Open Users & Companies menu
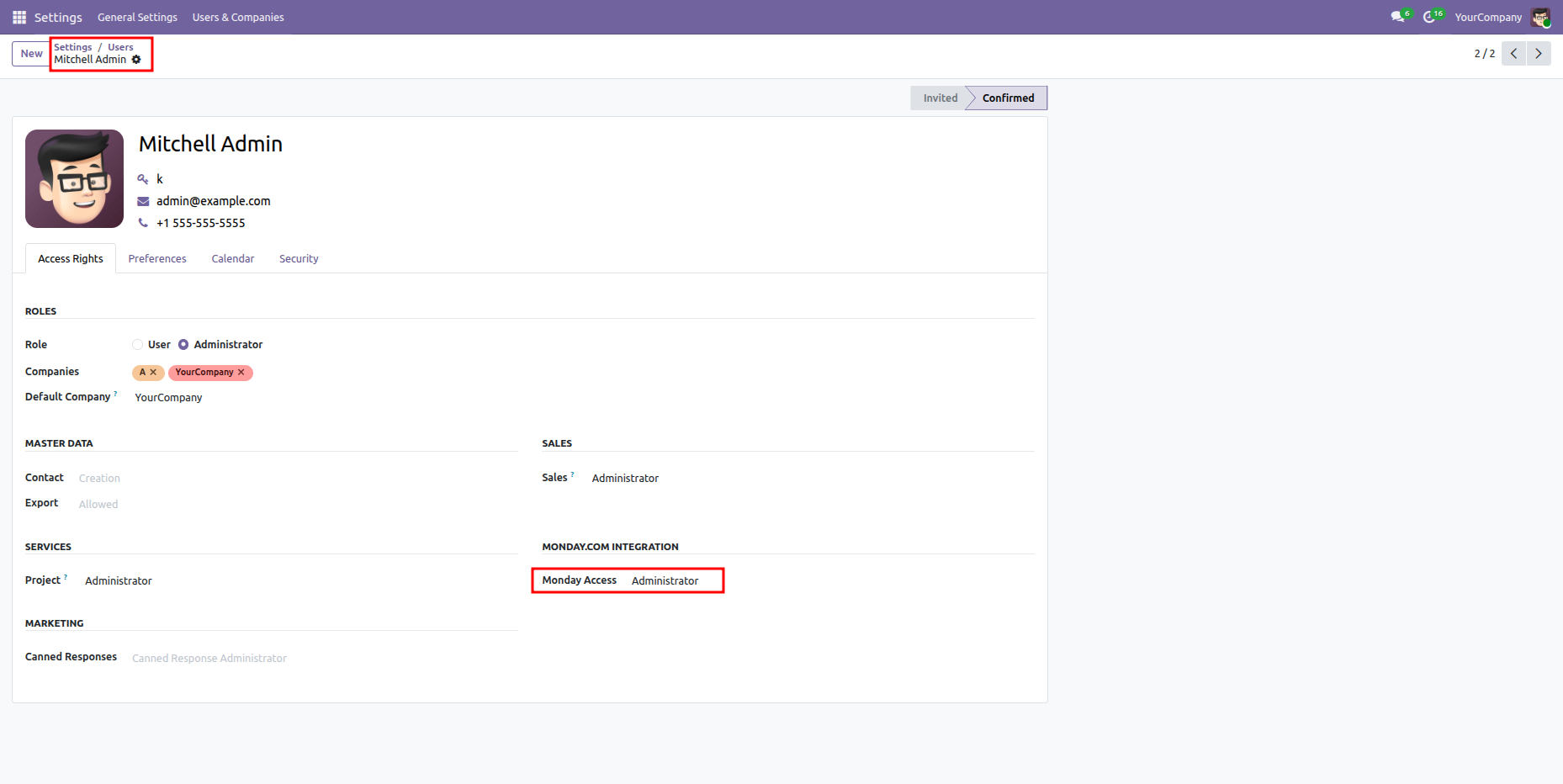The height and width of the screenshot is (784, 1563). click(238, 17)
